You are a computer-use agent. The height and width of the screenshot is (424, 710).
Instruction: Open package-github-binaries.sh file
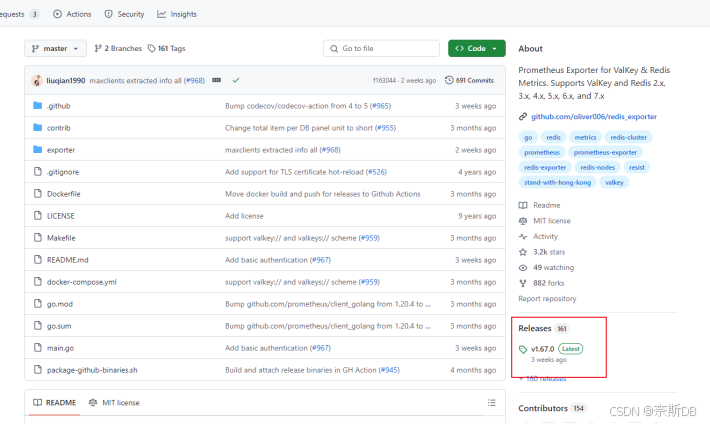[92, 370]
